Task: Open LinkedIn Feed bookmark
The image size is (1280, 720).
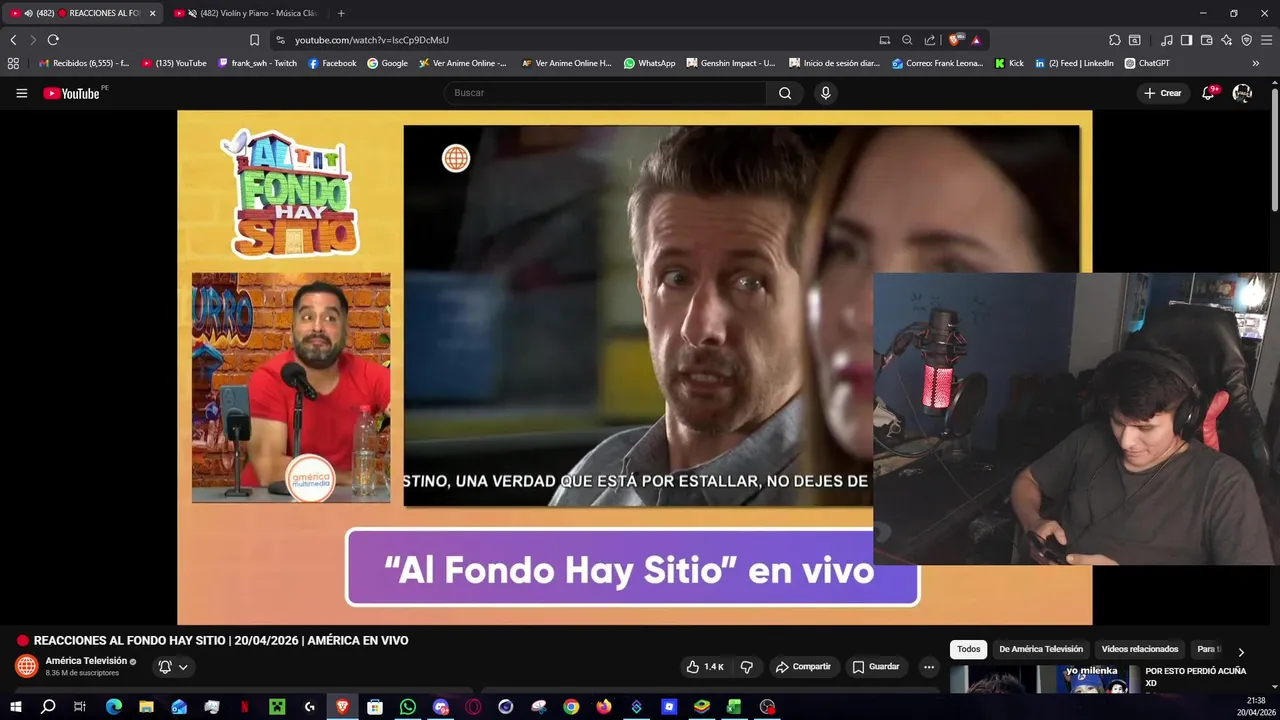Action: click(x=1074, y=63)
